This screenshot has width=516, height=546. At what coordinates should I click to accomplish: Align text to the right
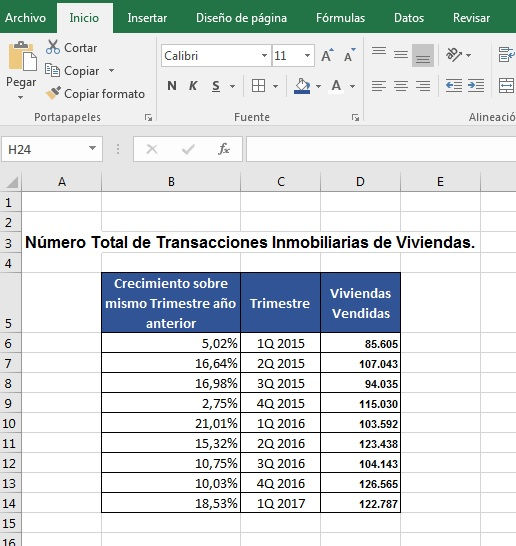[423, 86]
